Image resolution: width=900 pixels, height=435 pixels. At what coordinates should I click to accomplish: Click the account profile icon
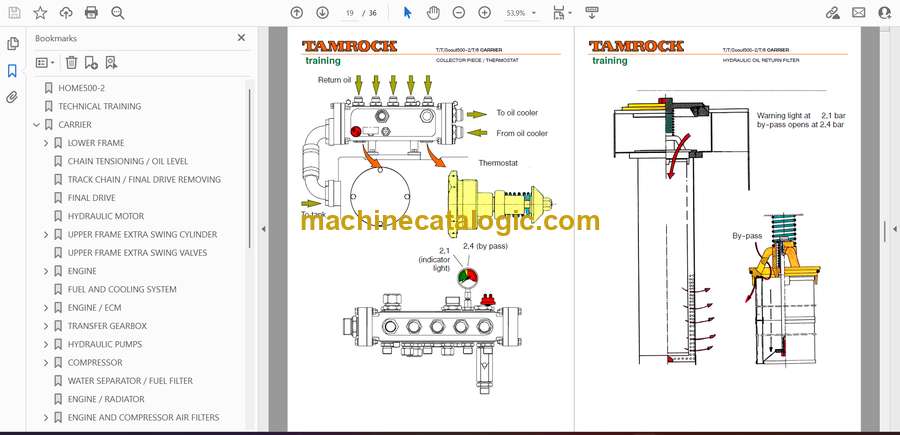coord(885,13)
